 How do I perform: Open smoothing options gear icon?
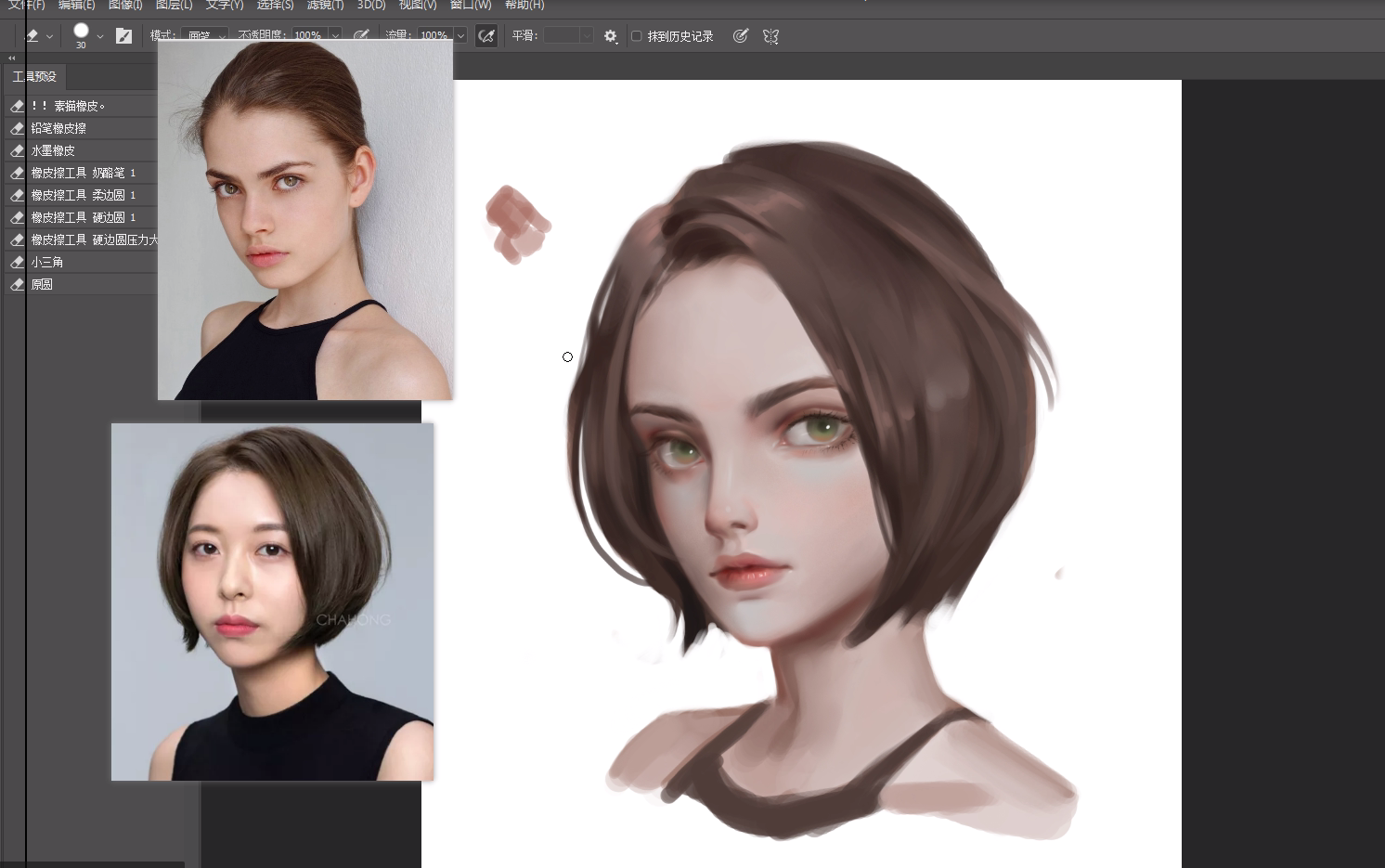tap(610, 36)
